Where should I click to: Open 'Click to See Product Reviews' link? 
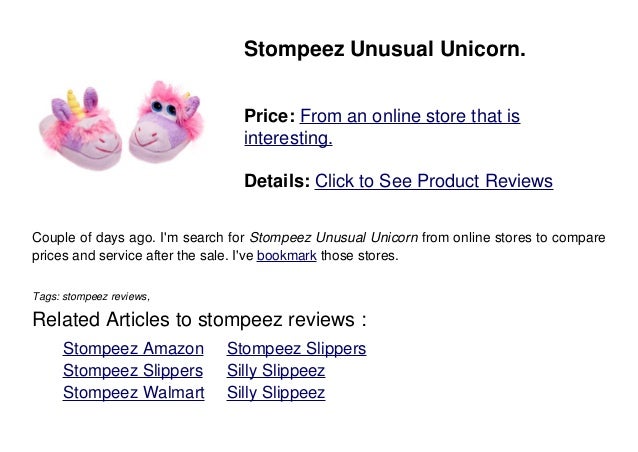pyautogui.click(x=433, y=181)
